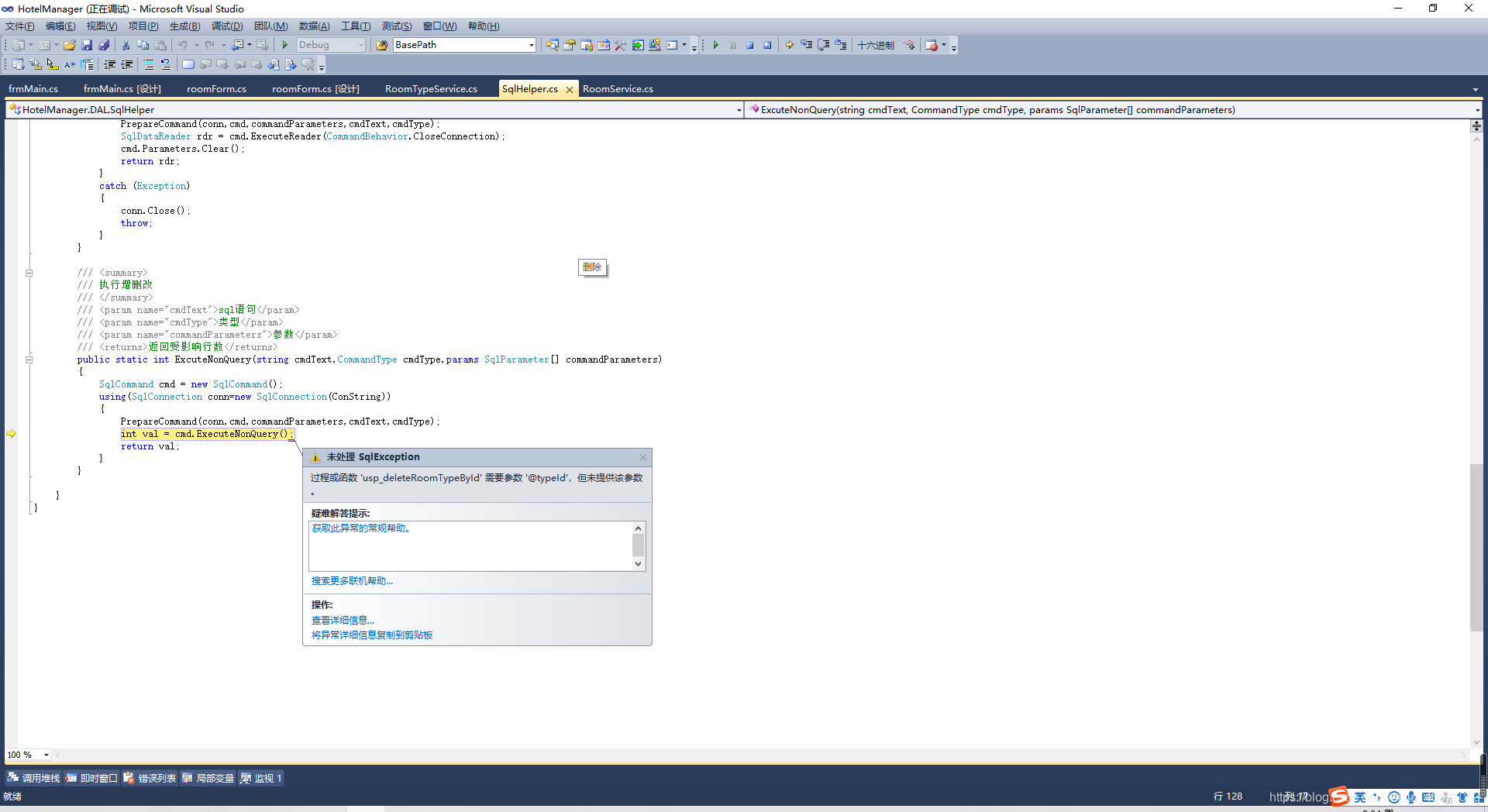Close the SqlException popup

tap(643, 457)
